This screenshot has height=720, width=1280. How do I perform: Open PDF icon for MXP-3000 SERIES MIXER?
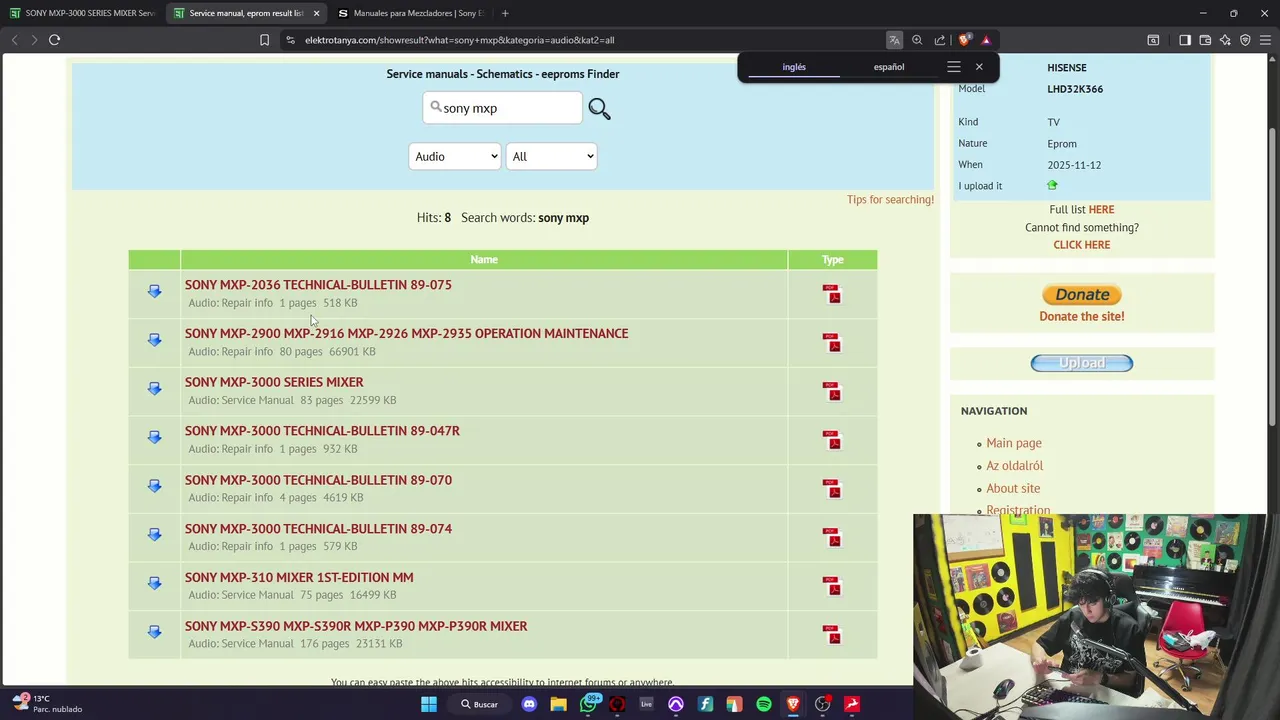click(832, 391)
